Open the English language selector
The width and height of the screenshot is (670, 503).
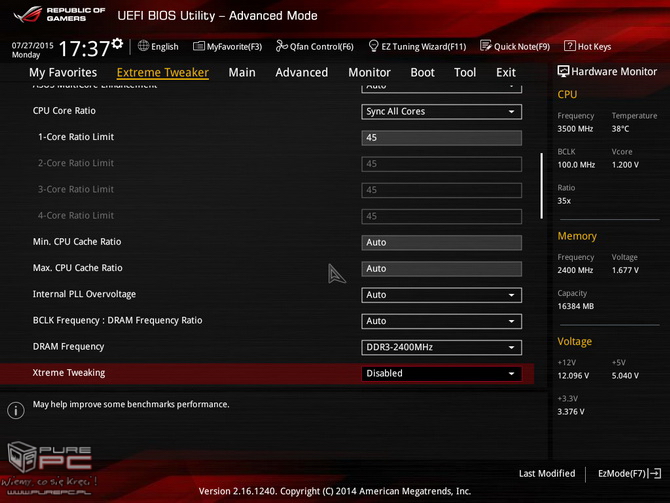tap(158, 46)
